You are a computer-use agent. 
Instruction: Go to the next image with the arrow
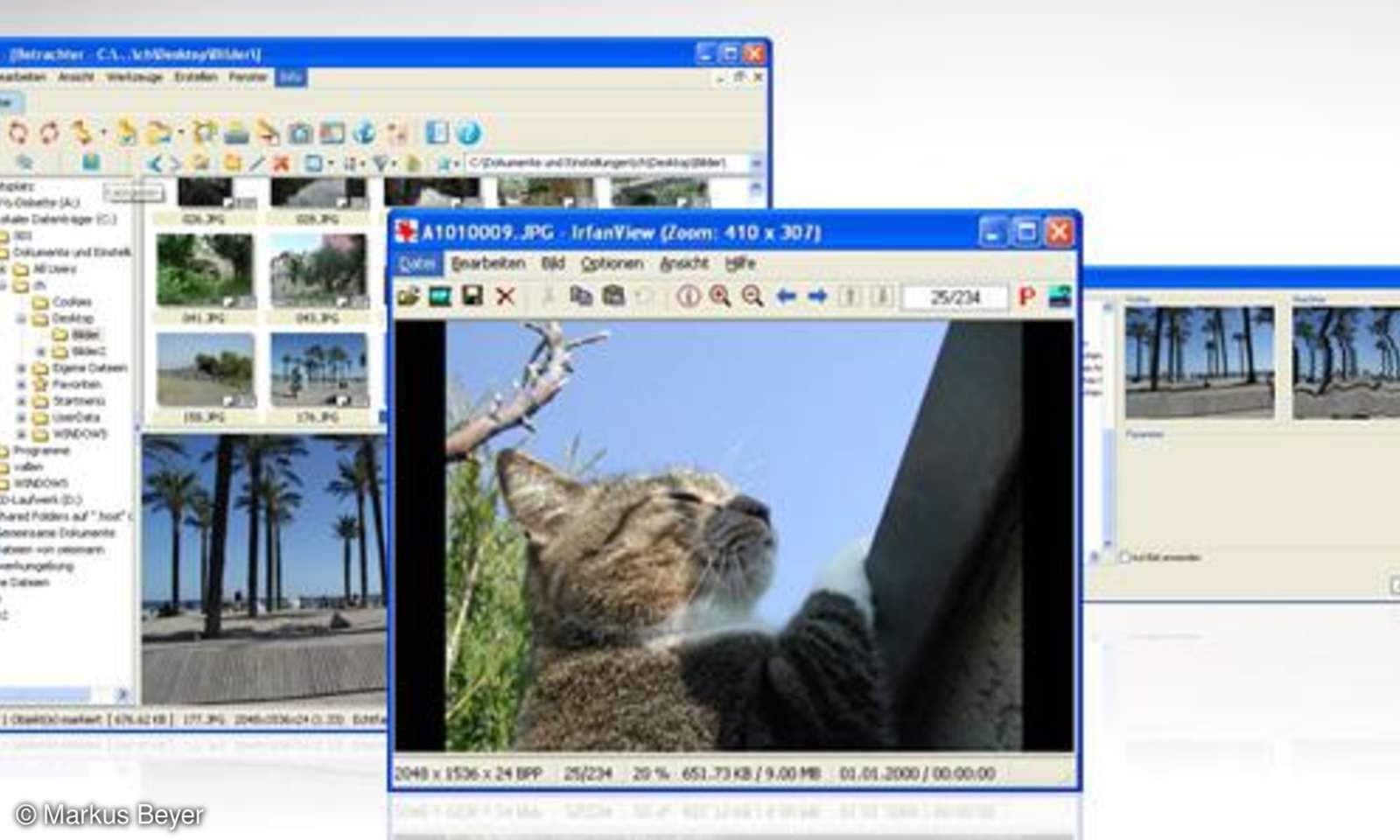pos(818,295)
